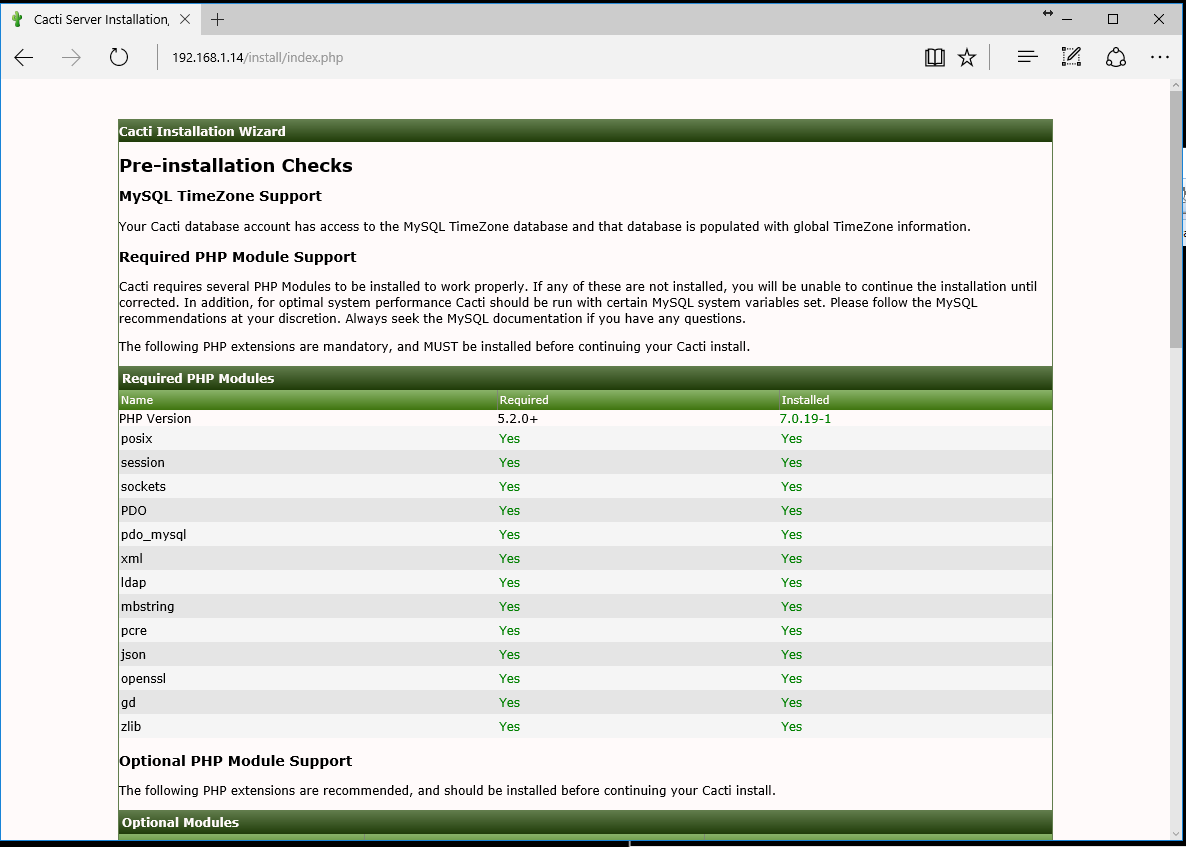Viewport: 1186px width, 847px height.
Task: Select the gd module name
Action: click(128, 703)
